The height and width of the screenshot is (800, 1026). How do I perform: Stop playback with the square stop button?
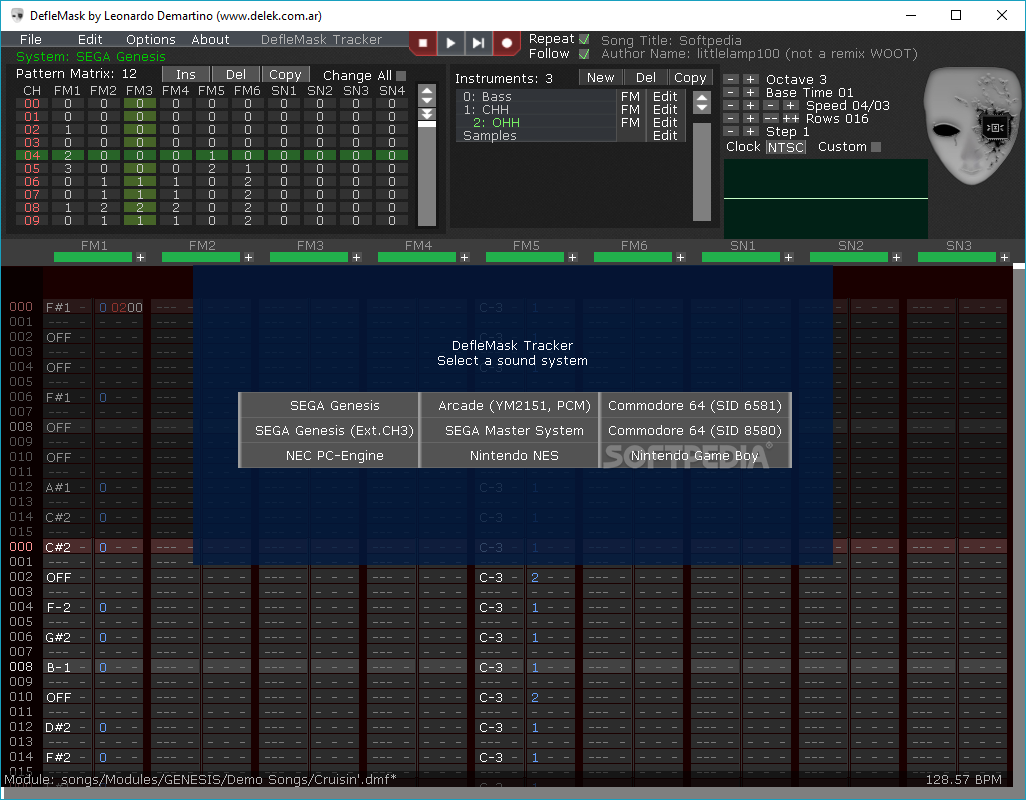[x=423, y=43]
